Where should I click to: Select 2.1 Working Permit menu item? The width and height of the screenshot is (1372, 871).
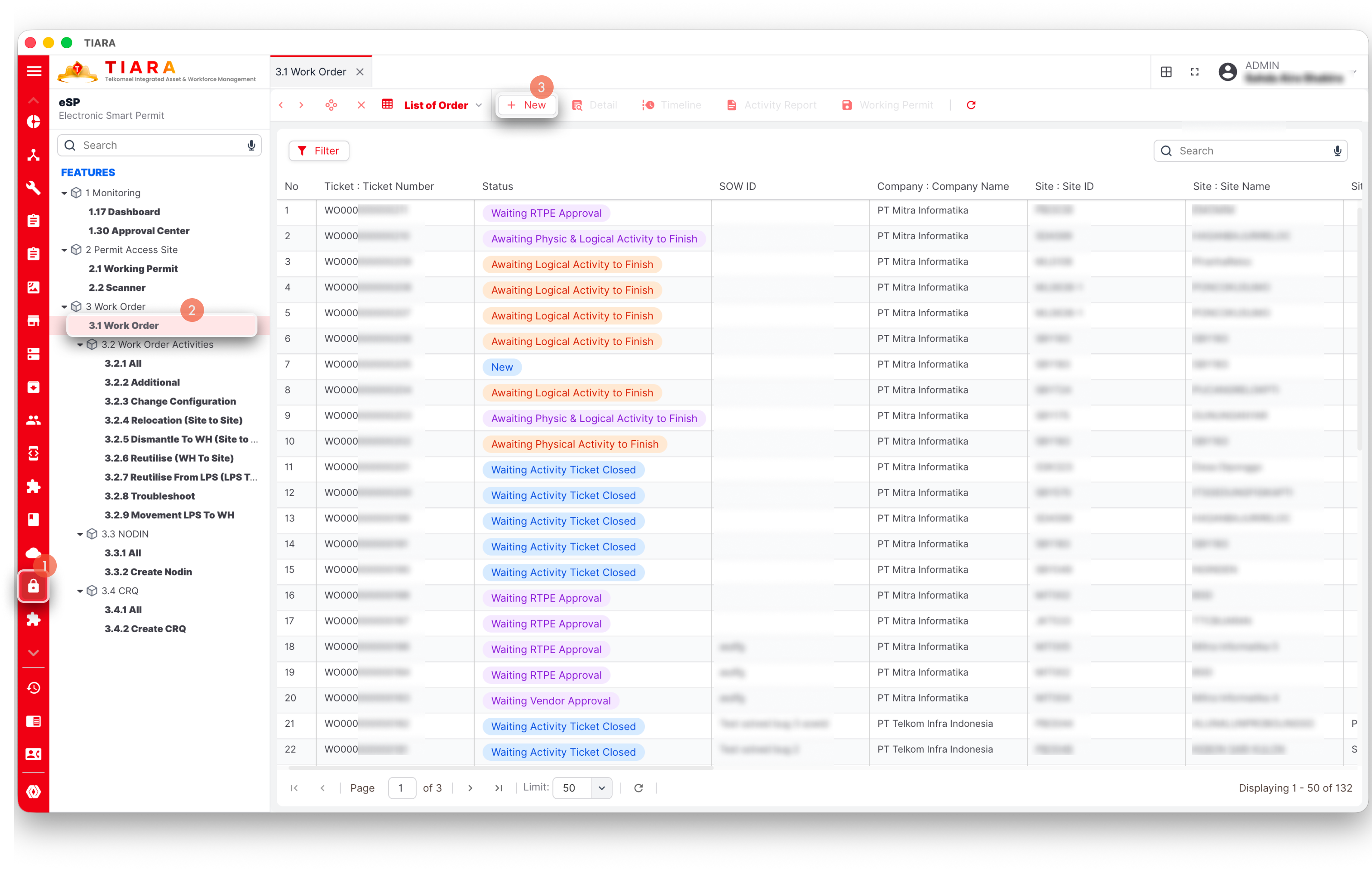[133, 268]
